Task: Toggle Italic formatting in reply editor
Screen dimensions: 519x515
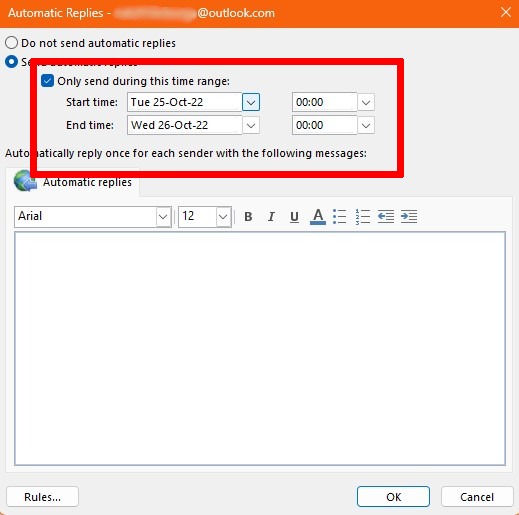Action: (x=271, y=217)
